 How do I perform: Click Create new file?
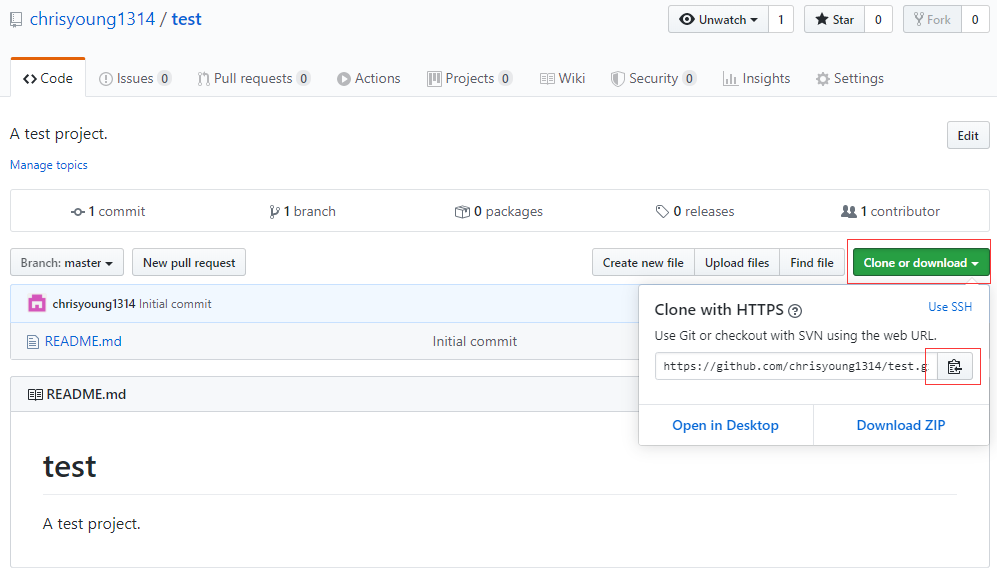[643, 263]
